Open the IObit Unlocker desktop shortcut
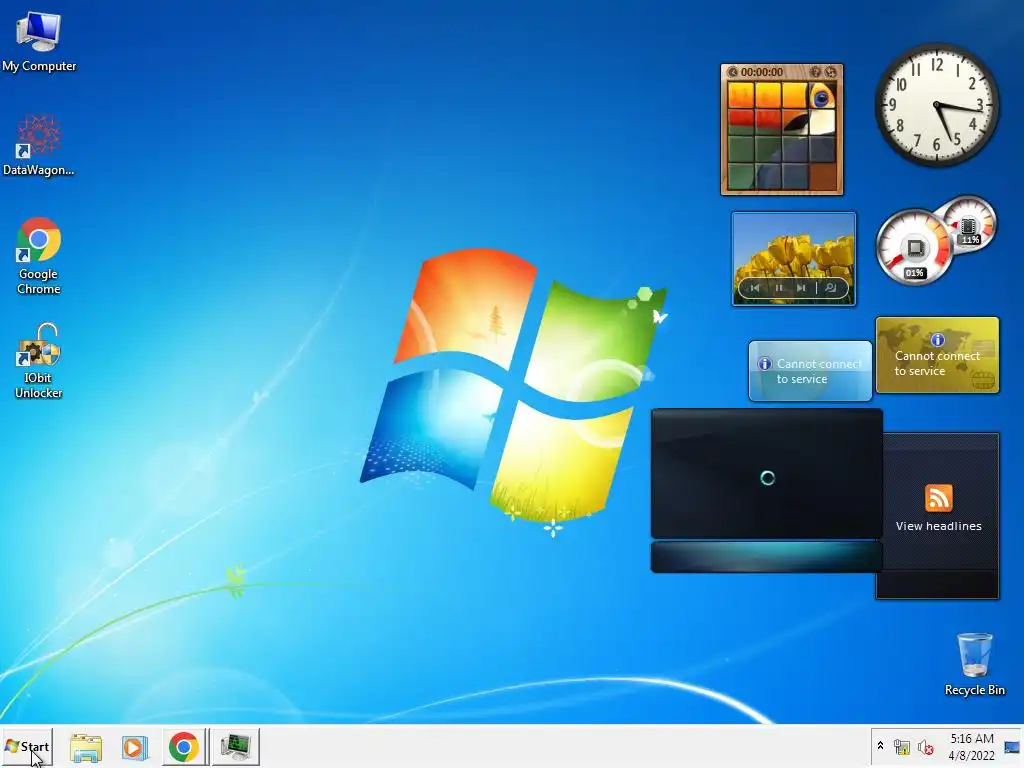The width and height of the screenshot is (1024, 768). (x=39, y=360)
